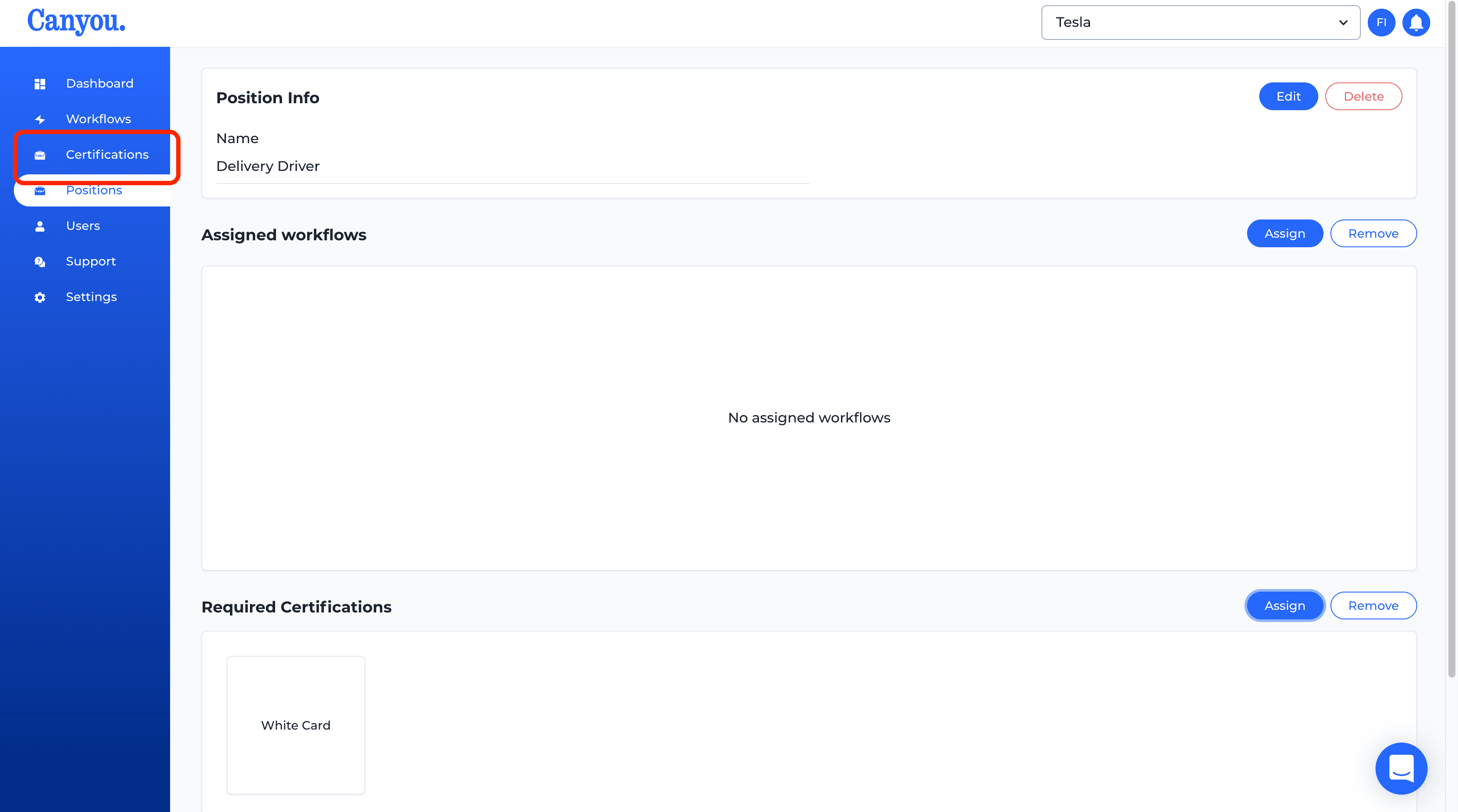
Task: Click the Assigned workflows heading
Action: (x=283, y=235)
